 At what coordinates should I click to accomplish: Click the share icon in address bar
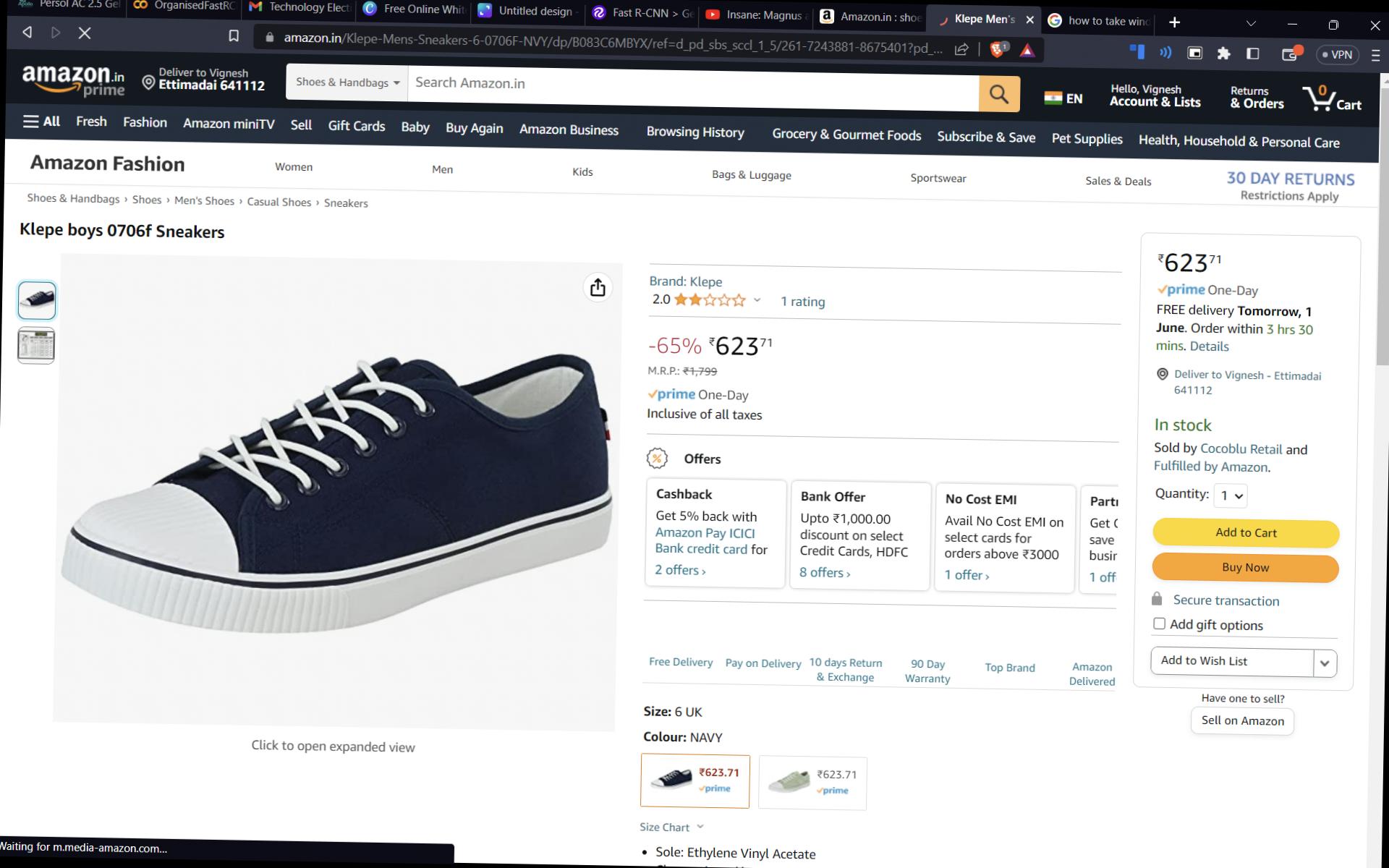[x=961, y=49]
